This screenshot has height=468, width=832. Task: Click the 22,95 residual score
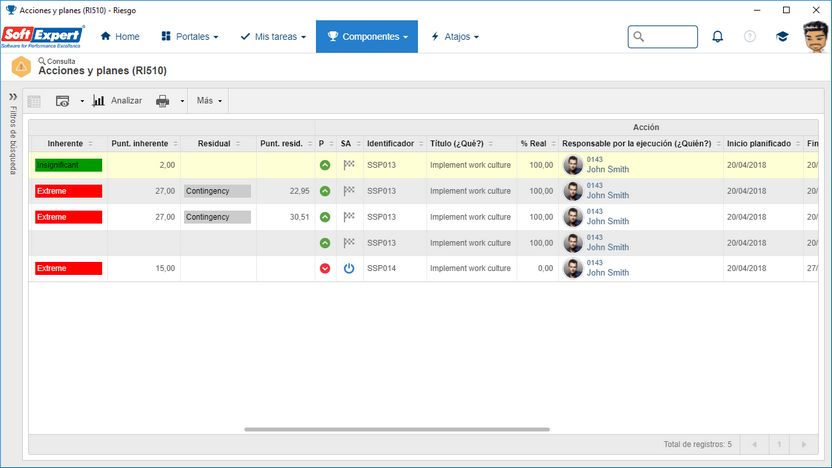pos(299,191)
